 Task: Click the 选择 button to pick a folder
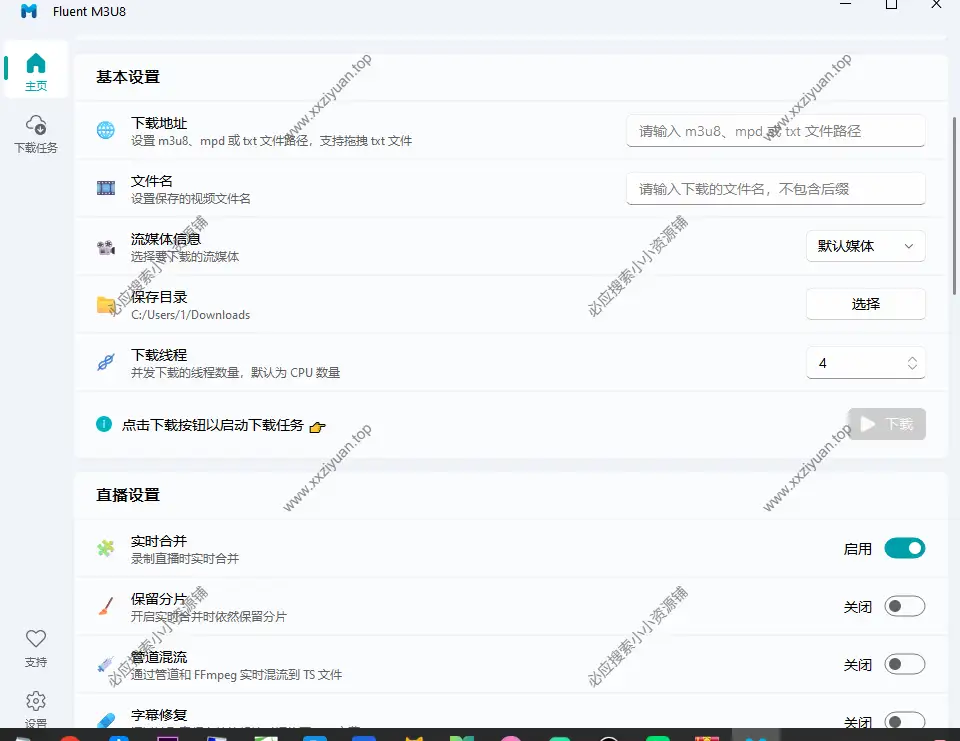pos(865,305)
